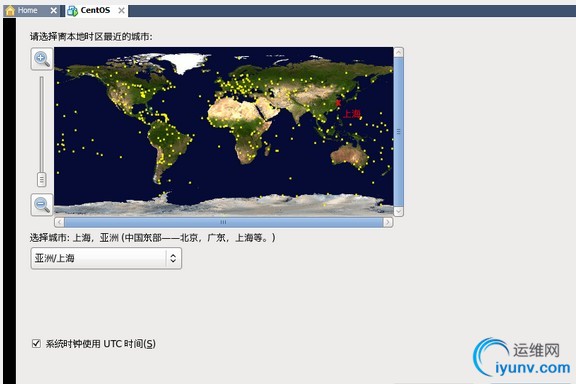Viewport: 576px width, 384px height.
Task: Toggle system clock uses UTC checkbox
Action: pyautogui.click(x=36, y=344)
